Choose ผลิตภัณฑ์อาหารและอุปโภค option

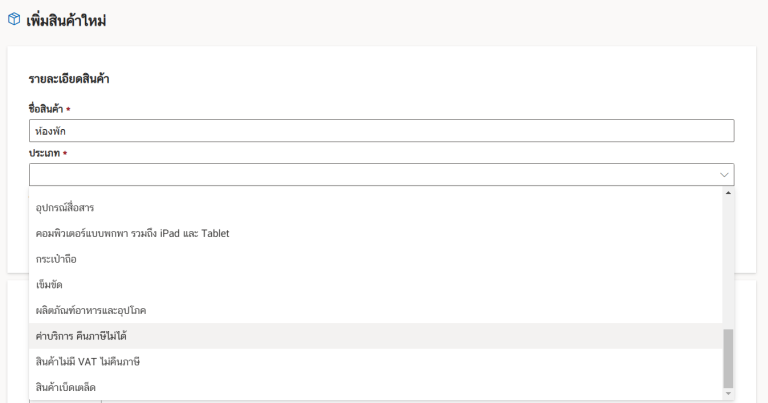91,311
